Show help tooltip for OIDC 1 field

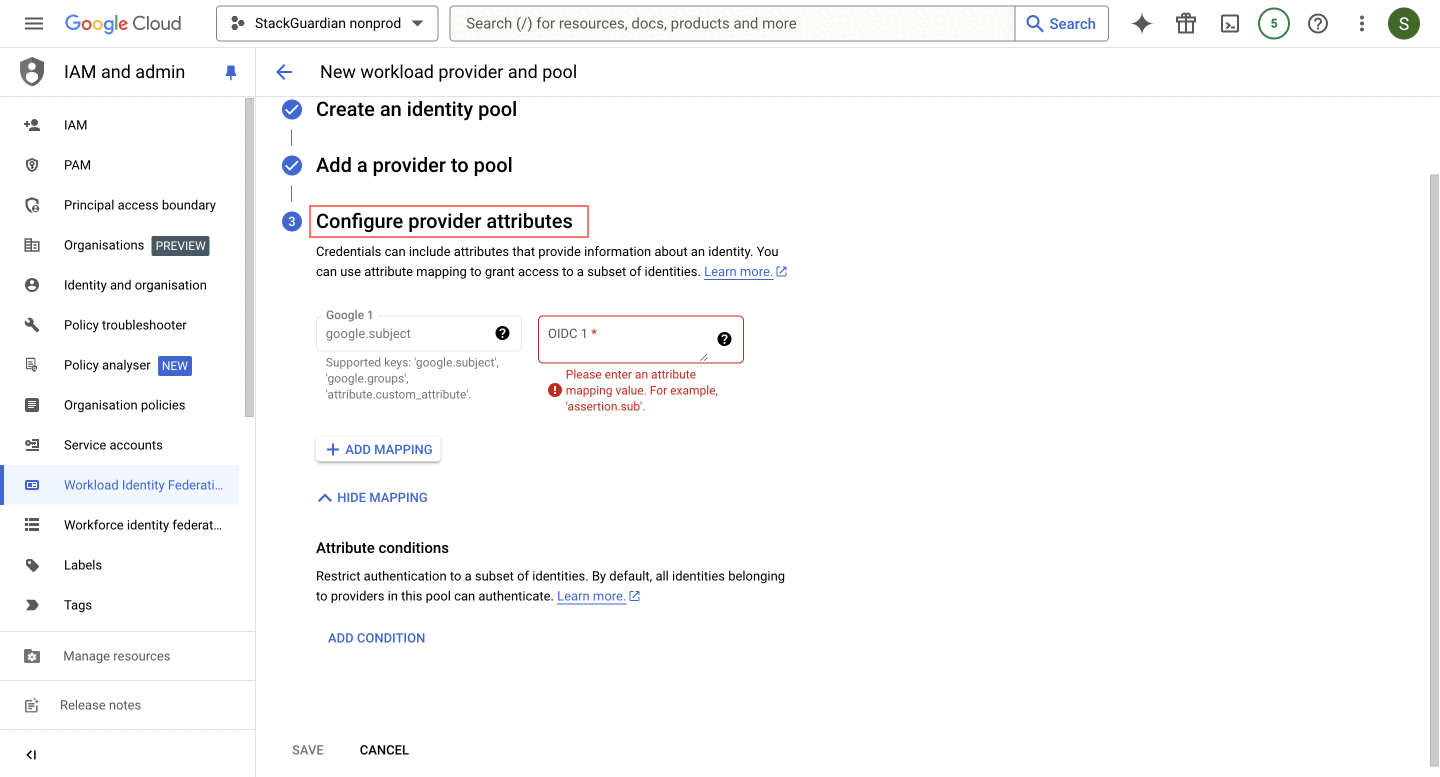(x=724, y=339)
